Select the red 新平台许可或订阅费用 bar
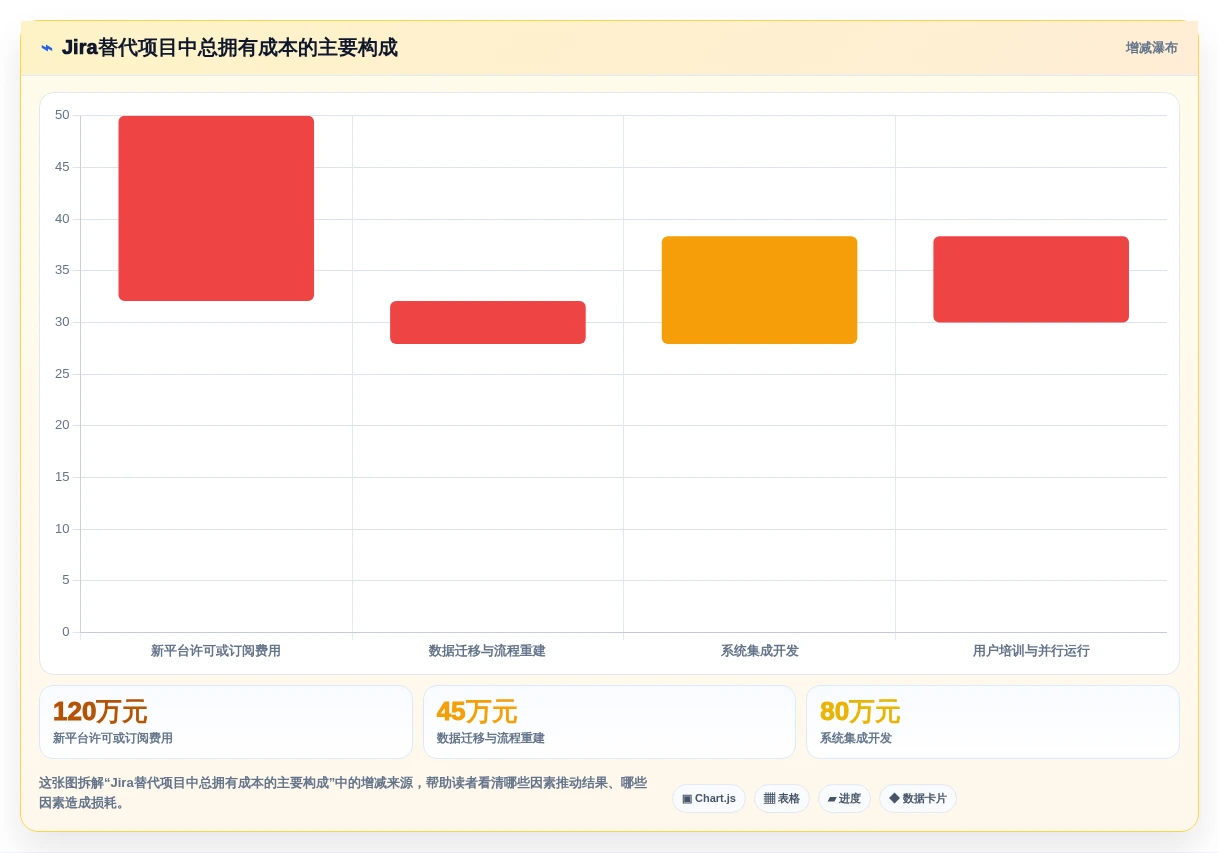Viewport: 1219px width, 853px height. [216, 208]
